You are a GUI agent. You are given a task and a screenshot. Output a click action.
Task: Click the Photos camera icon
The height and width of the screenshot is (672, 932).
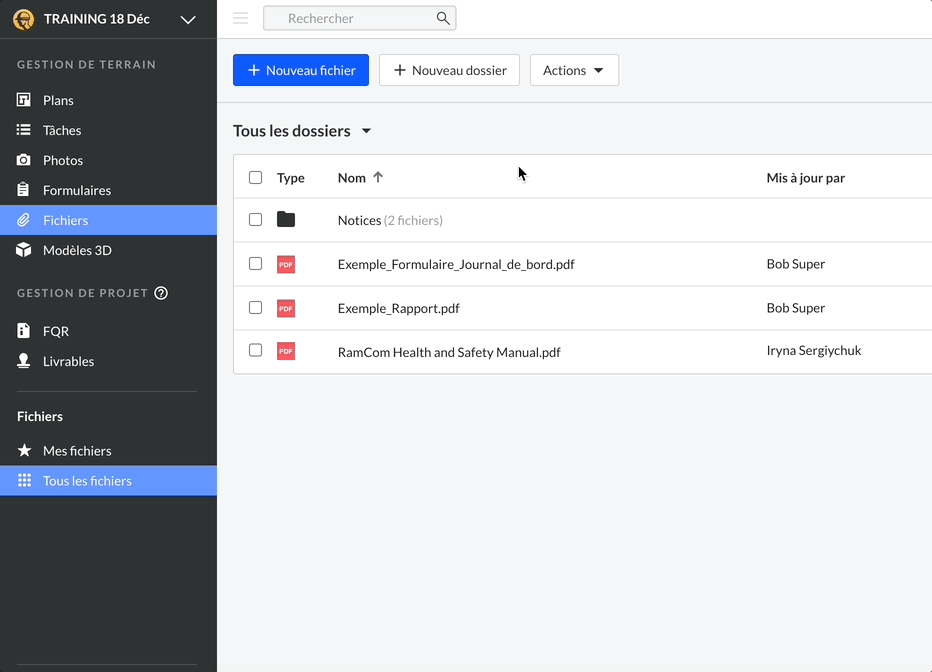pyautogui.click(x=24, y=160)
